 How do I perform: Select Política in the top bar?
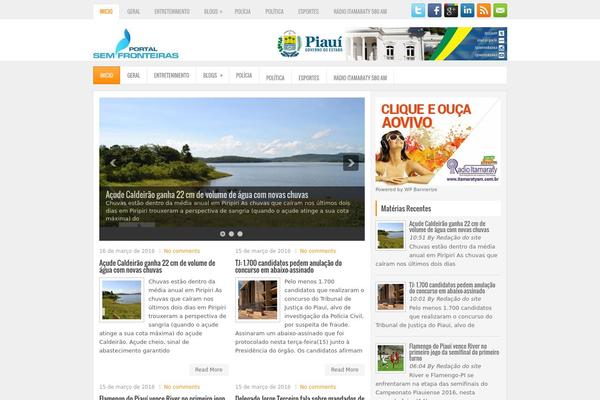click(274, 11)
